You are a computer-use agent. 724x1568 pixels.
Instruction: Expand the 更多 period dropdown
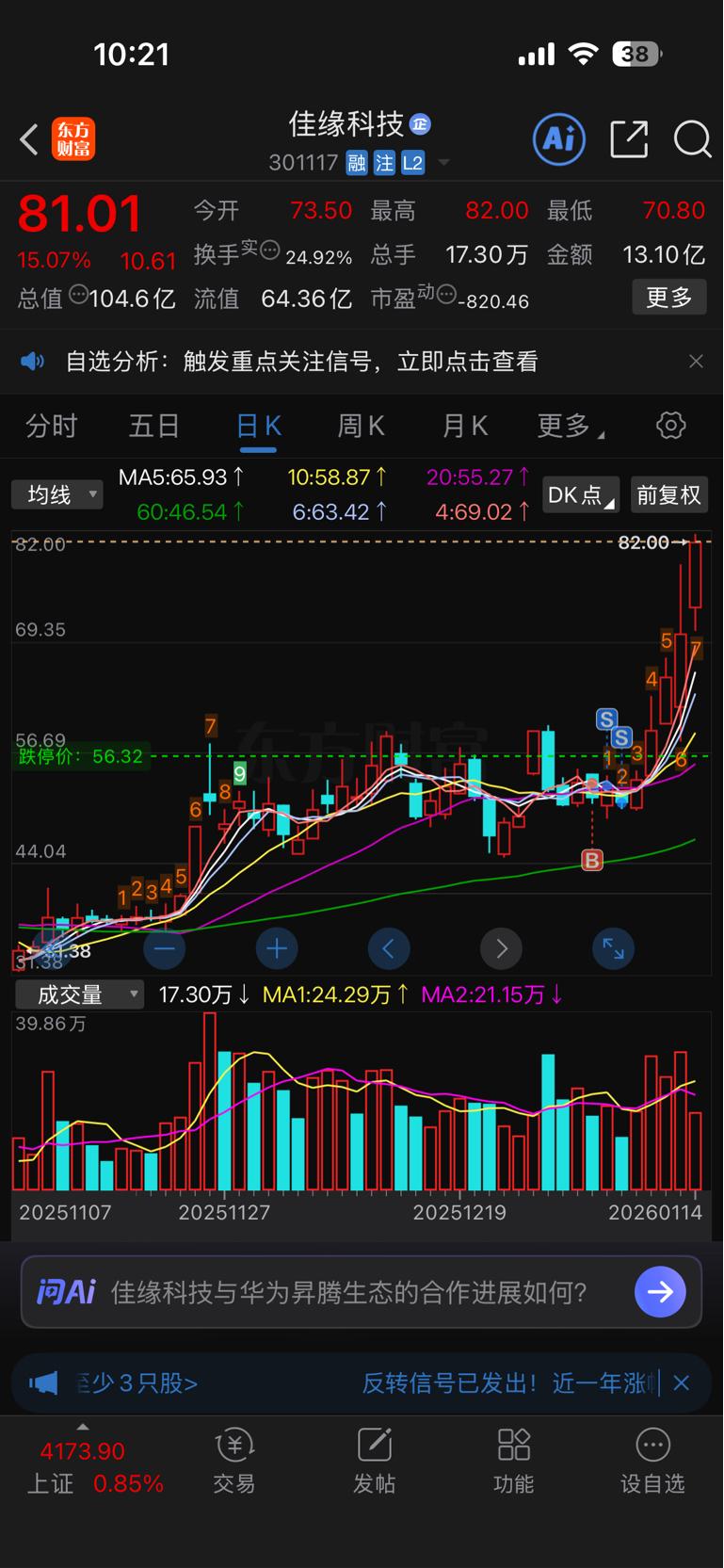571,427
